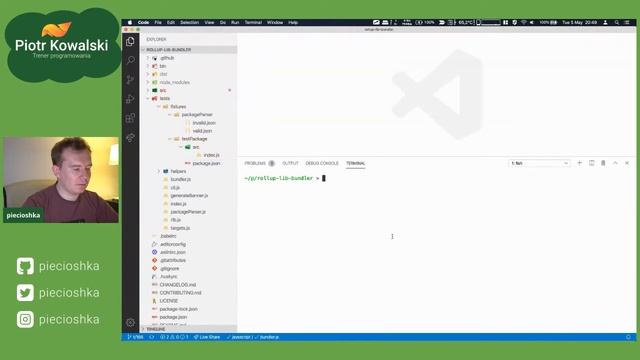The width and height of the screenshot is (640, 360).
Task: Click the new terminal plus icon
Action: [579, 163]
